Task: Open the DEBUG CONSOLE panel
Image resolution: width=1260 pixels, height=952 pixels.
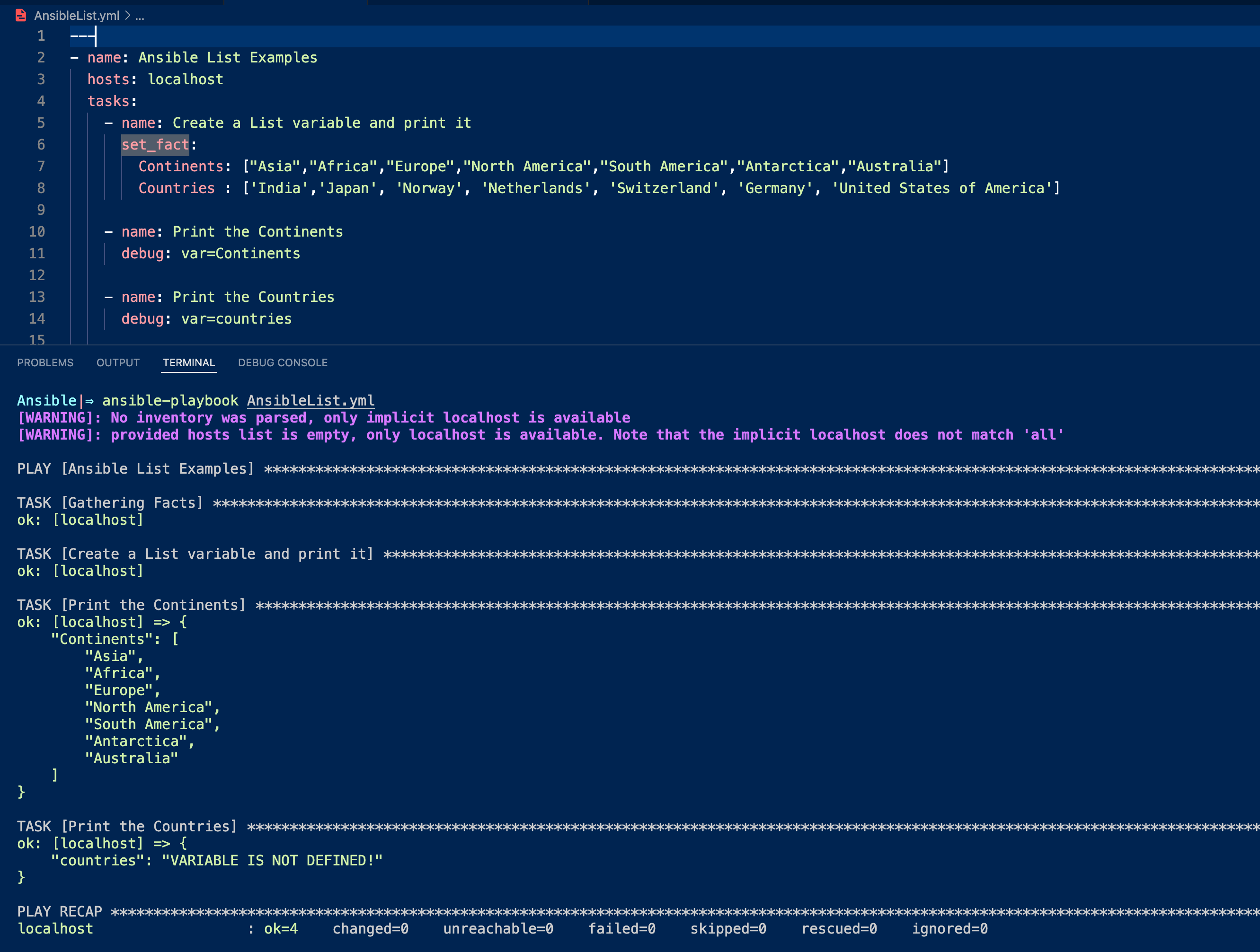Action: click(283, 363)
